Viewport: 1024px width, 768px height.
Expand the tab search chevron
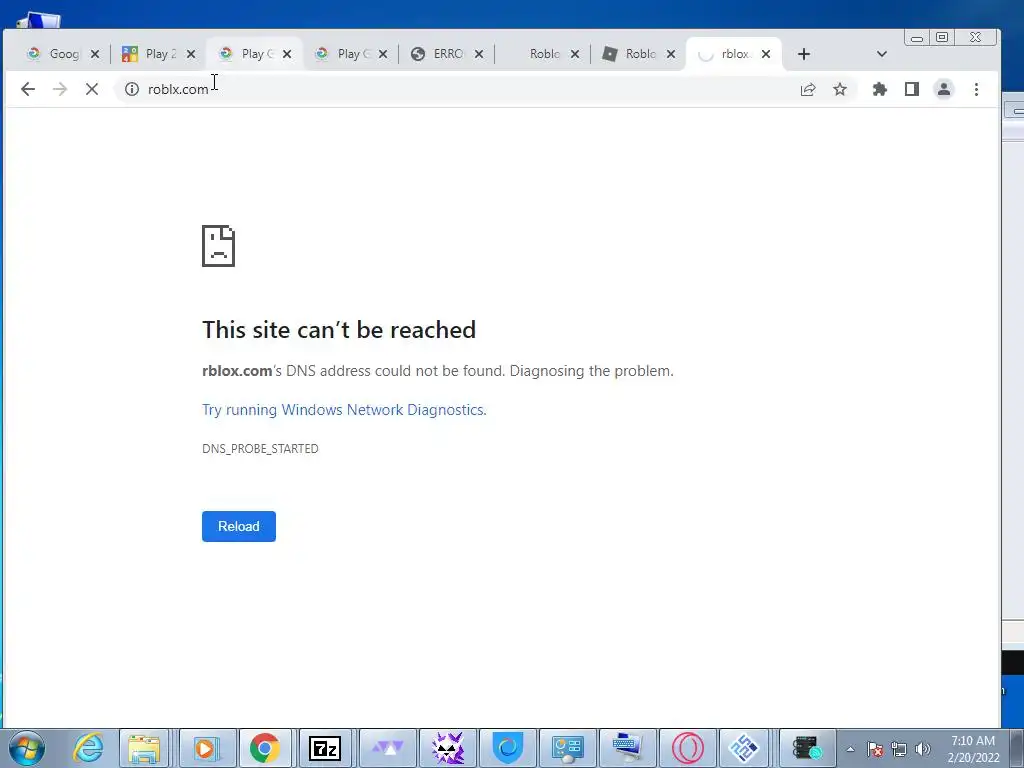[x=882, y=54]
